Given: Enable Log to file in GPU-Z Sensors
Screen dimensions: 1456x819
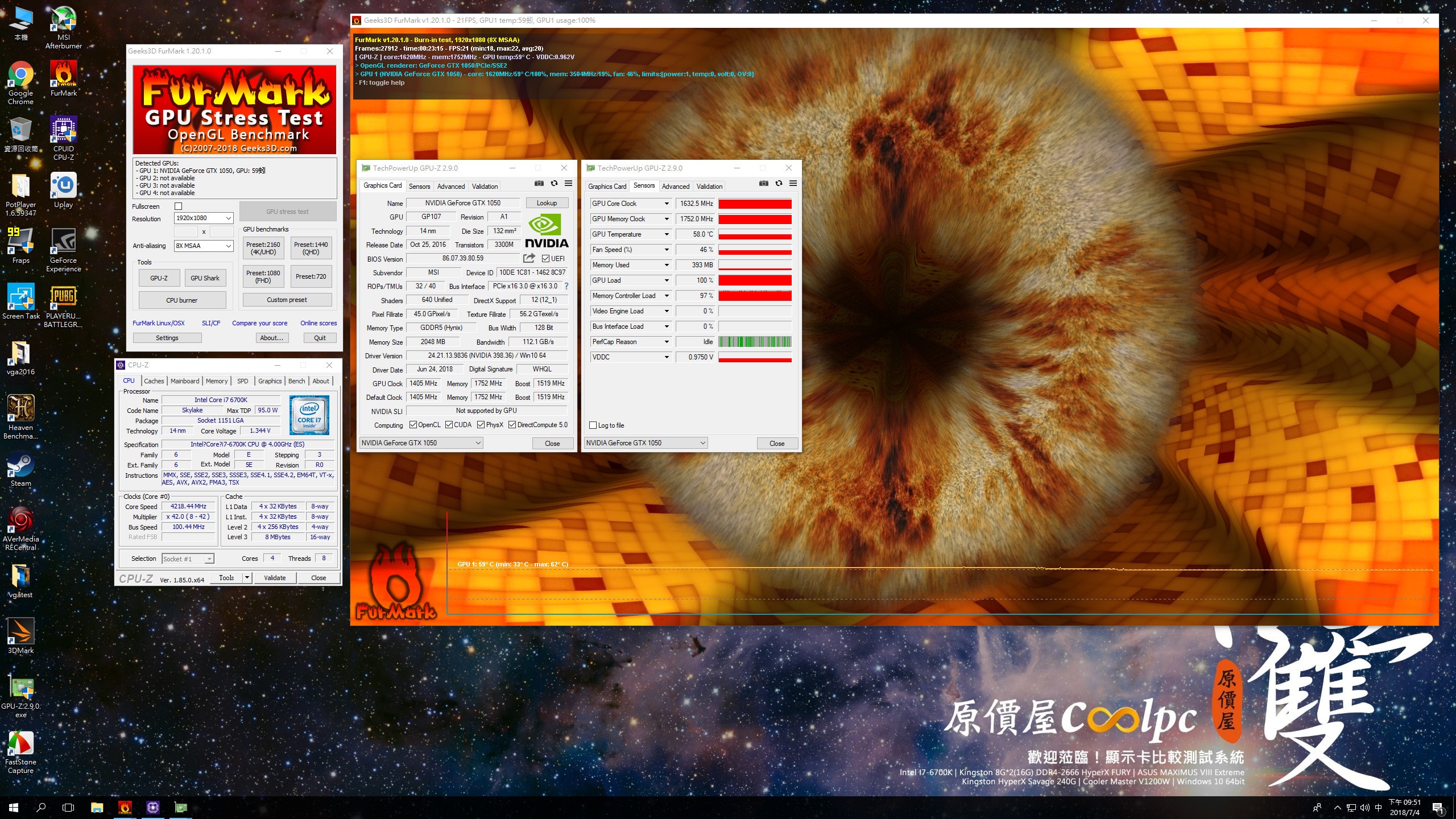Looking at the screenshot, I should [593, 425].
